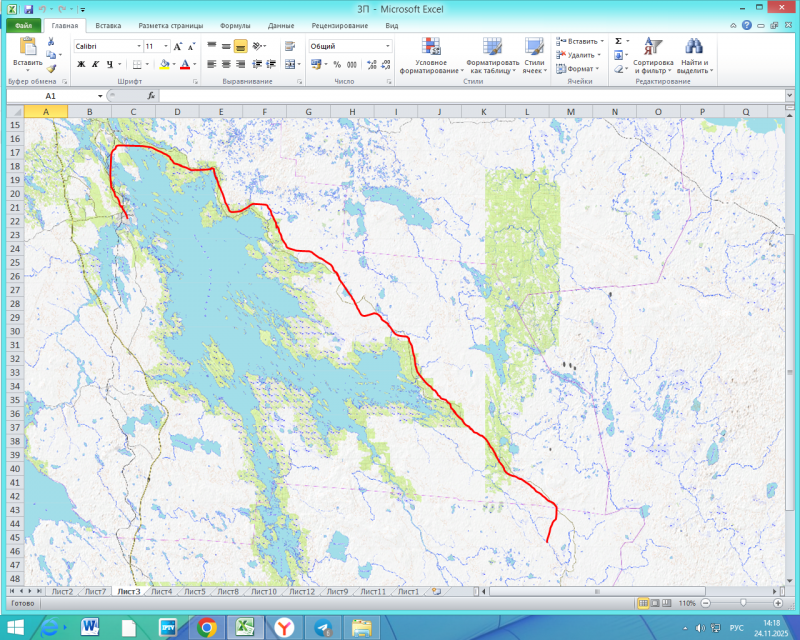Click the insert function fx icon
Screen dimensions: 800x640
pos(151,96)
